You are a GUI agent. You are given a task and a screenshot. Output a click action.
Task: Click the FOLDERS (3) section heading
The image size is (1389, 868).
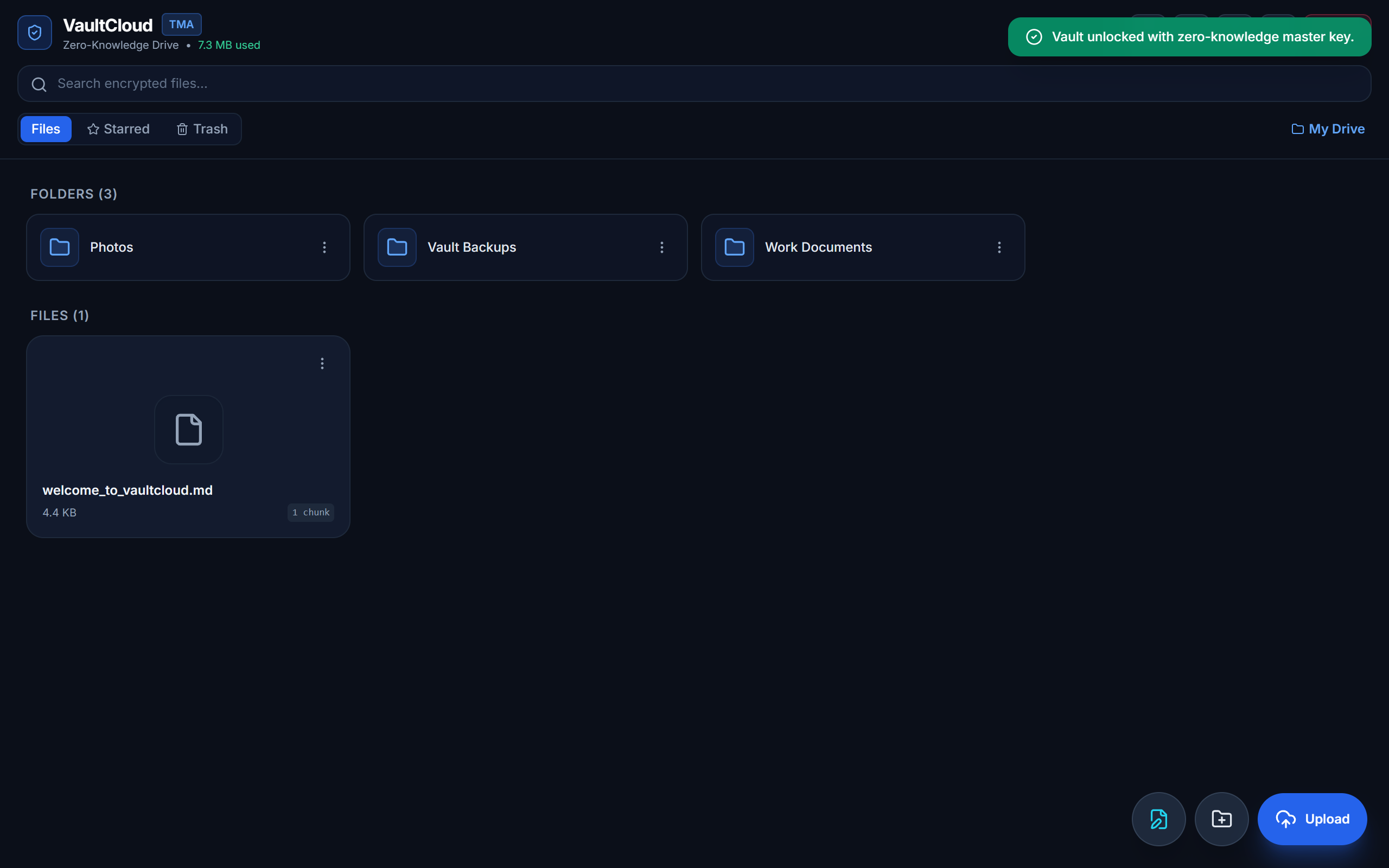coord(74,194)
